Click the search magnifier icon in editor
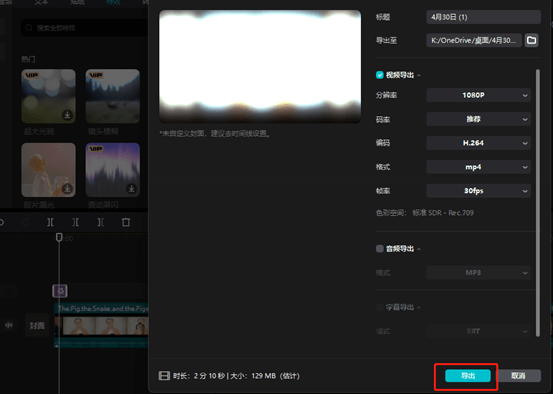Image resolution: width=553 pixels, height=394 pixels. click(29, 28)
